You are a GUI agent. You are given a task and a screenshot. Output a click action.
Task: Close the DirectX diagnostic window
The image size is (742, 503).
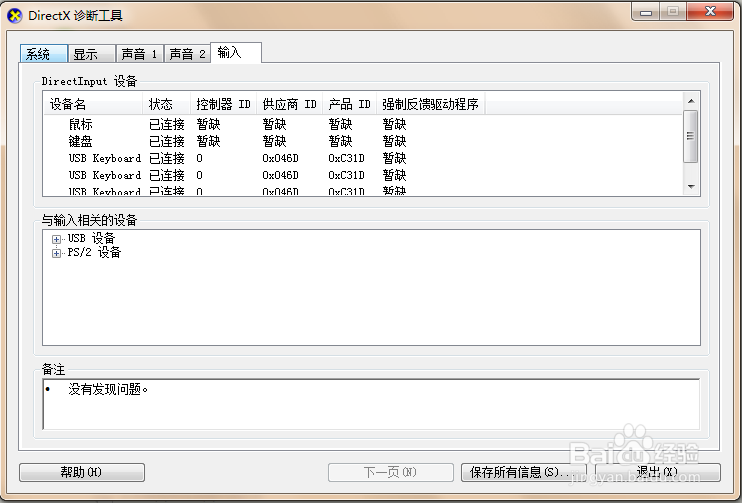[x=710, y=12]
